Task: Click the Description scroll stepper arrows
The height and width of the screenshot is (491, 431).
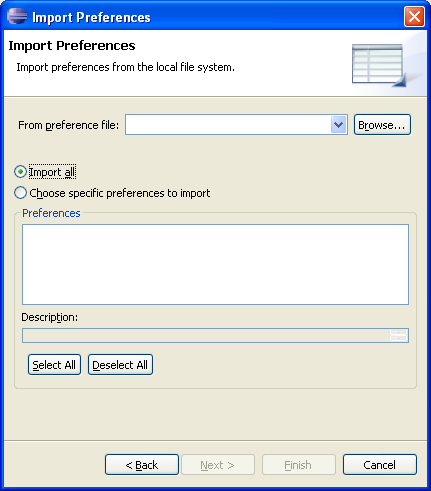Action: [x=399, y=335]
